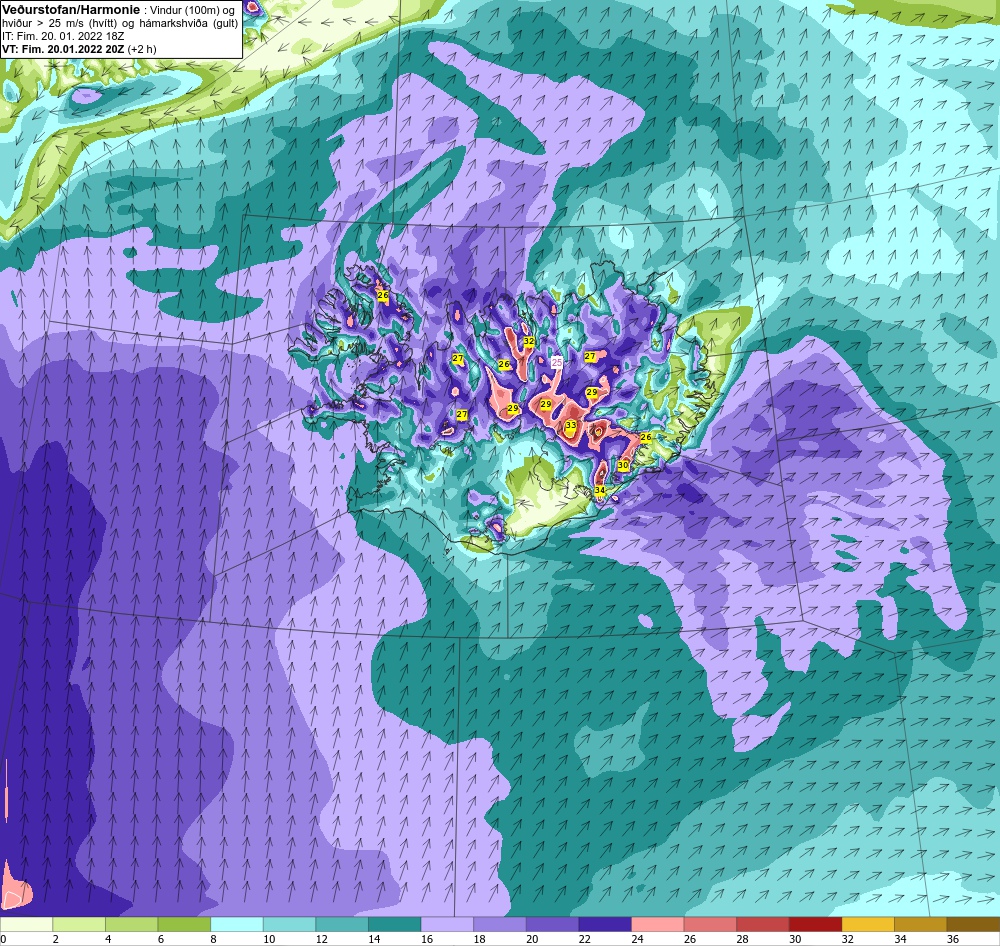
Task: Click the yellow gust label reading 30
Action: (623, 465)
